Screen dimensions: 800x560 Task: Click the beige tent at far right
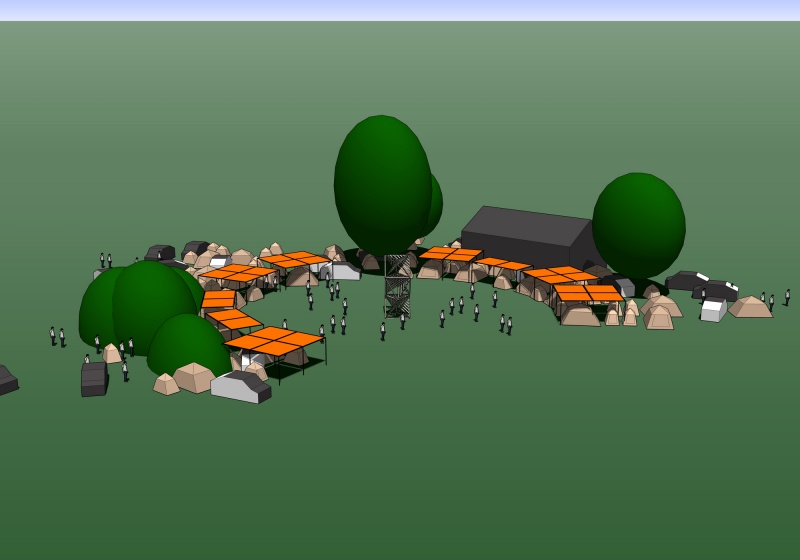(750, 307)
